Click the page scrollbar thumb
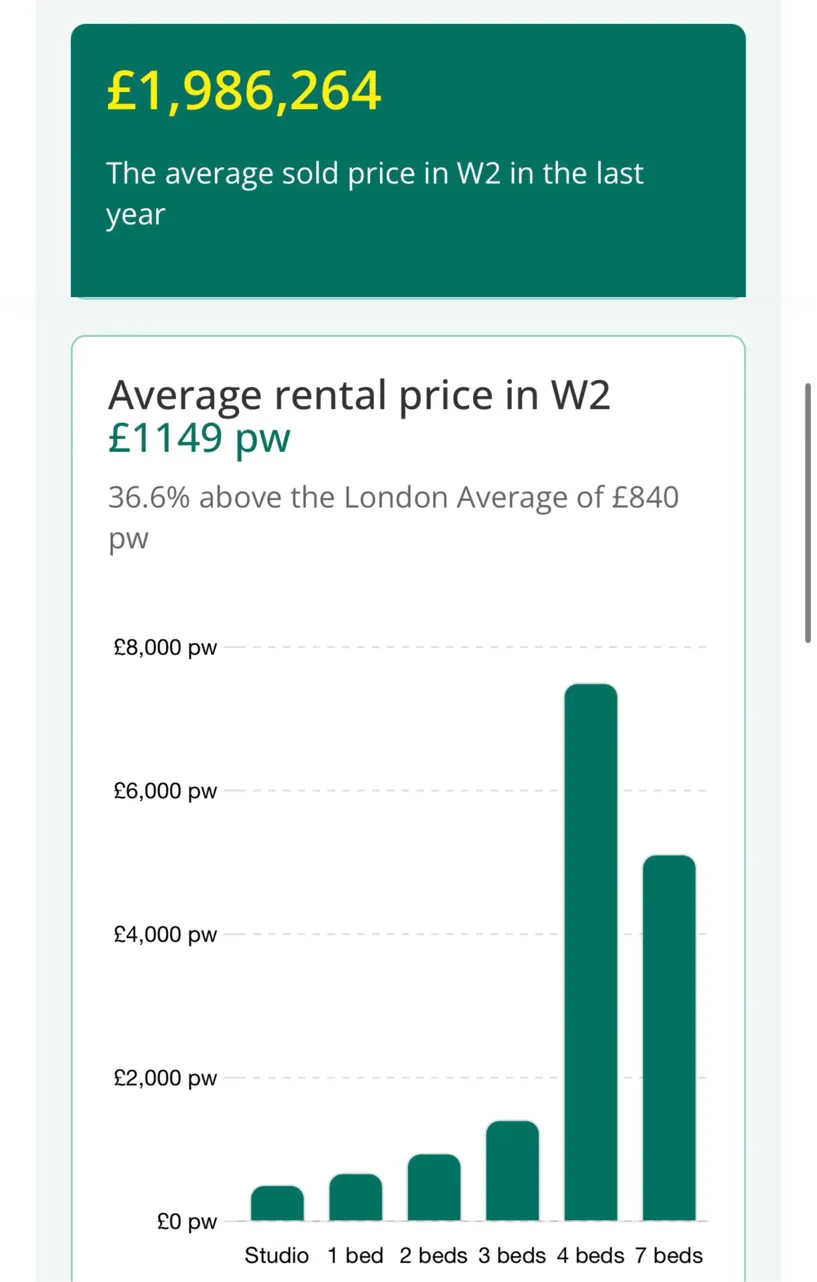The height and width of the screenshot is (1282, 817). coord(808,511)
